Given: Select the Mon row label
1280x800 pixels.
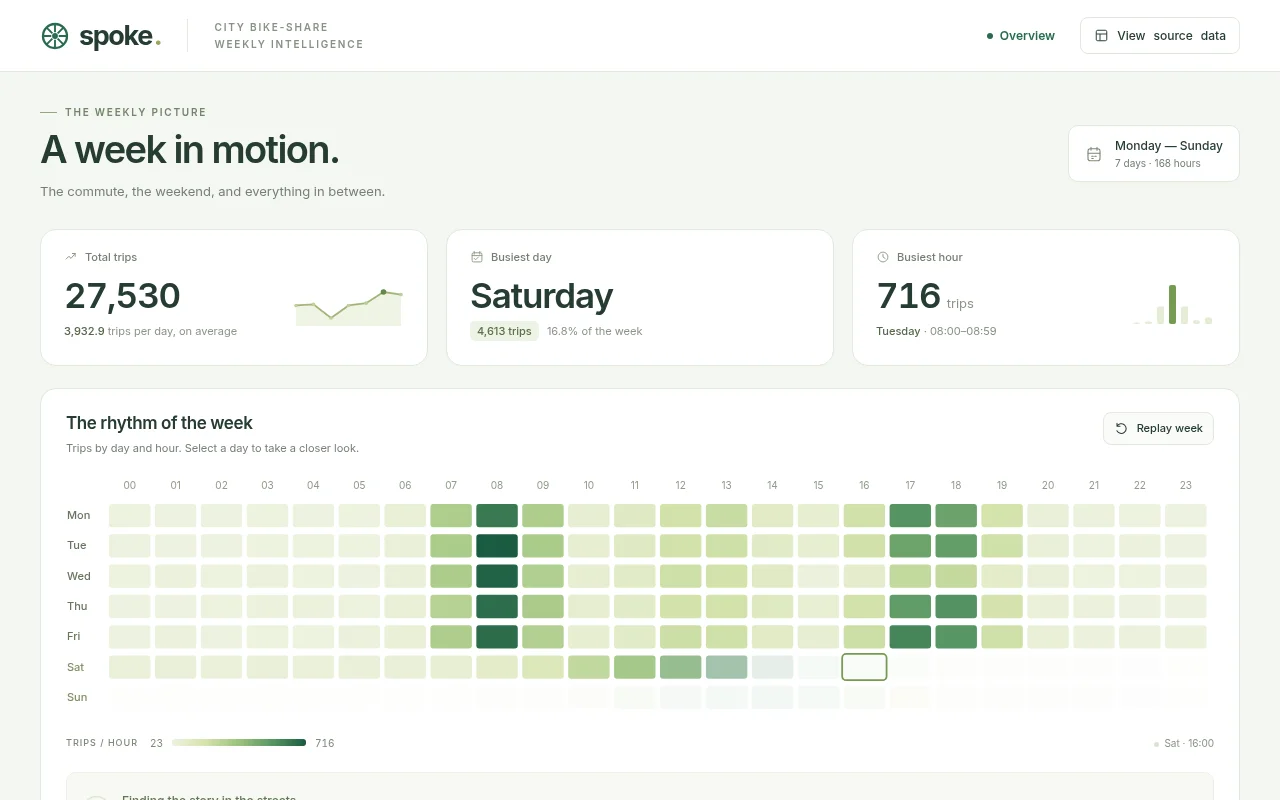Looking at the screenshot, I should [78, 515].
